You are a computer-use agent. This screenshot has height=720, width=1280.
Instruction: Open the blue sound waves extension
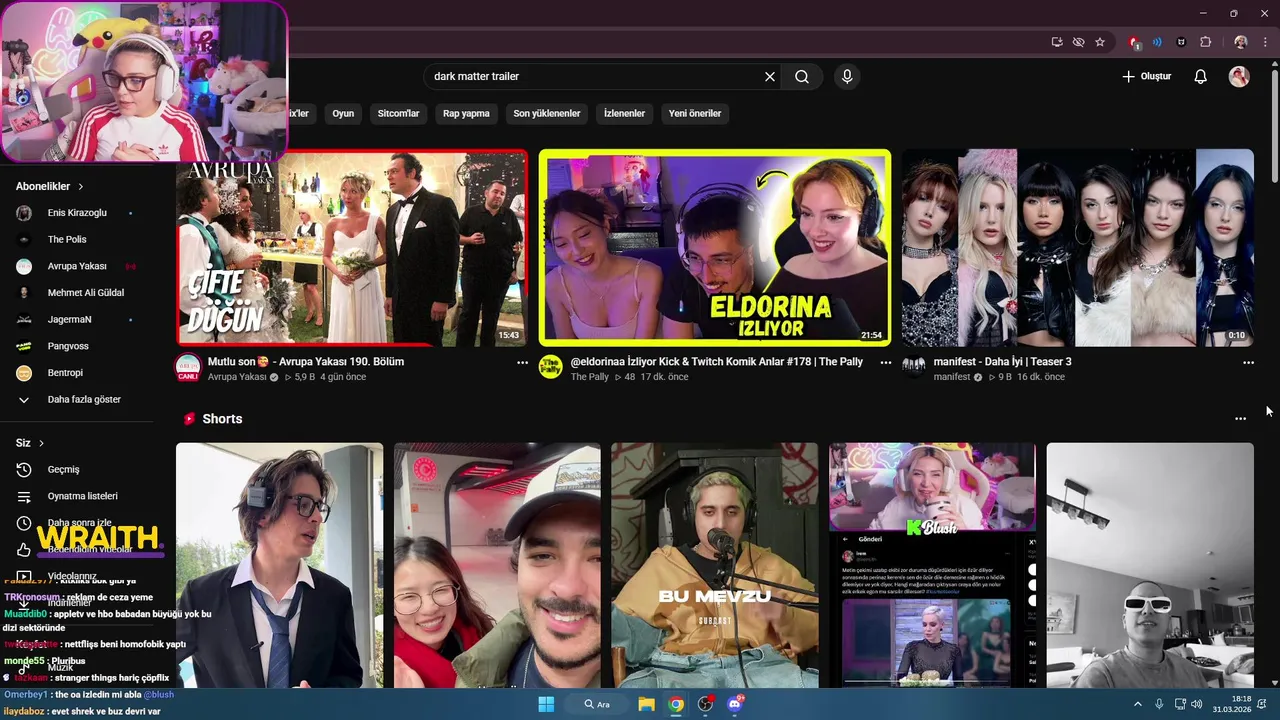point(1157,42)
